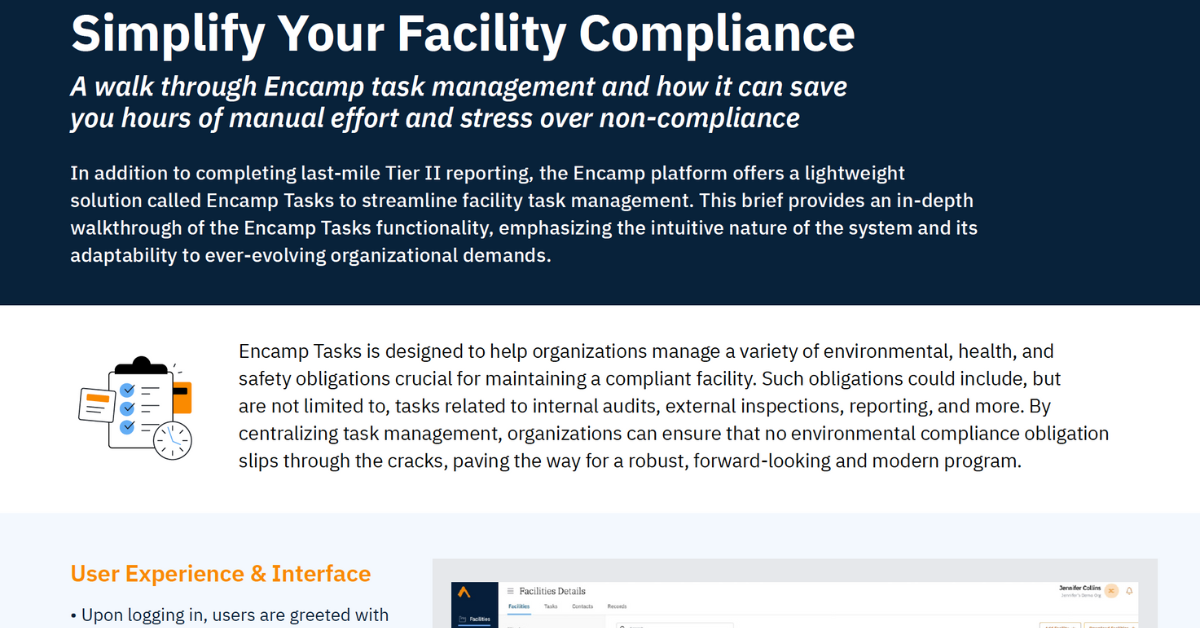Click the Facilities Details page title
Viewport: 1200px width, 628px height.
[x=552, y=591]
